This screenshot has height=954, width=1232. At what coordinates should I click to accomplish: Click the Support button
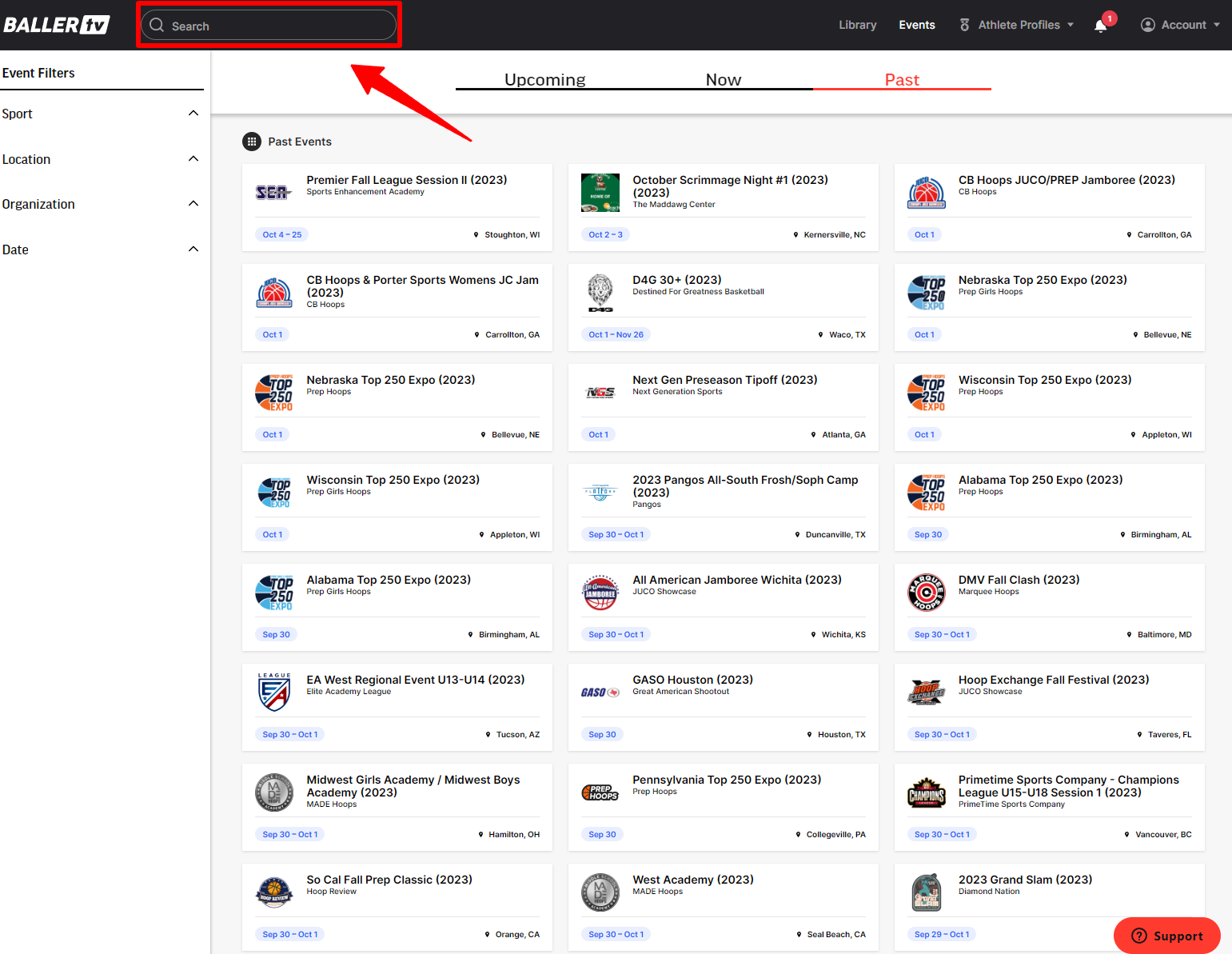(1167, 936)
